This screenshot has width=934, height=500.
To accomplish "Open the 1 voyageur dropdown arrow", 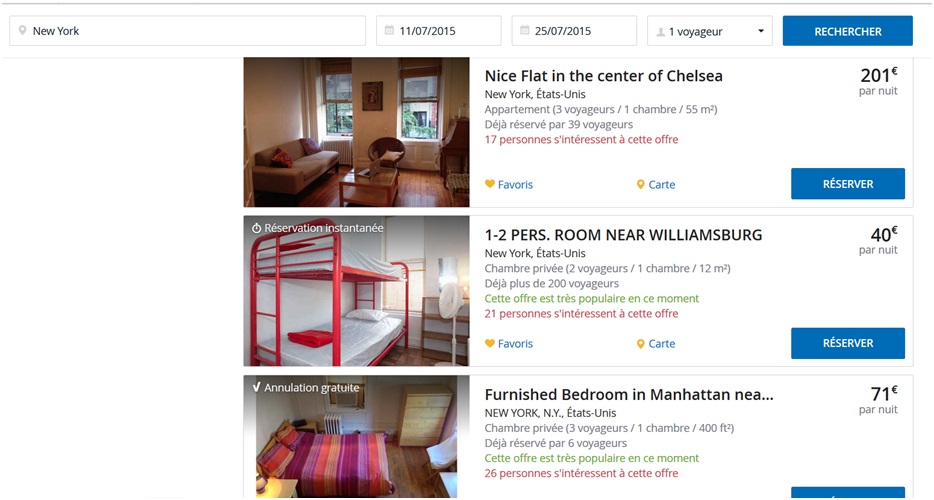I will pos(761,31).
